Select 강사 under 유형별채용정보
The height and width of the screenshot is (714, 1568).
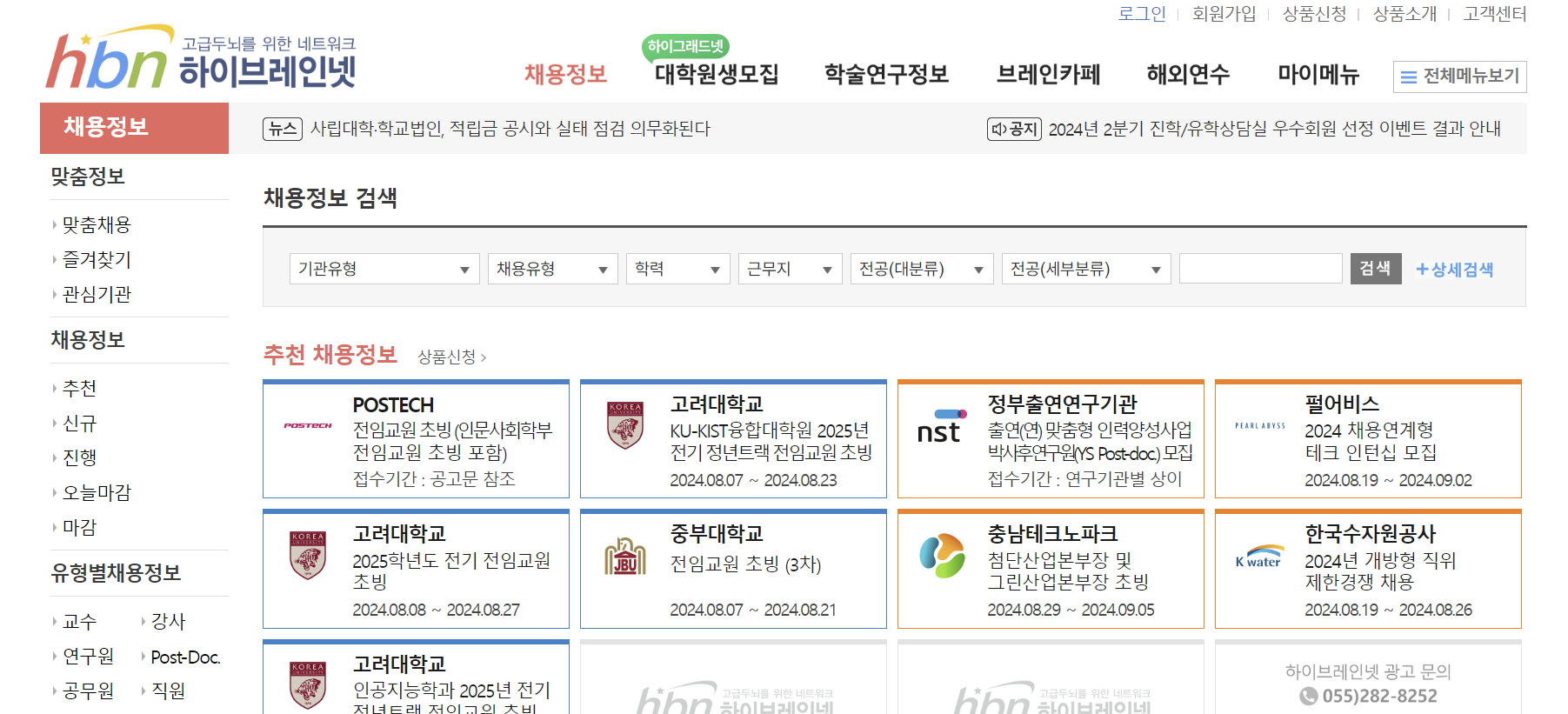point(169,622)
